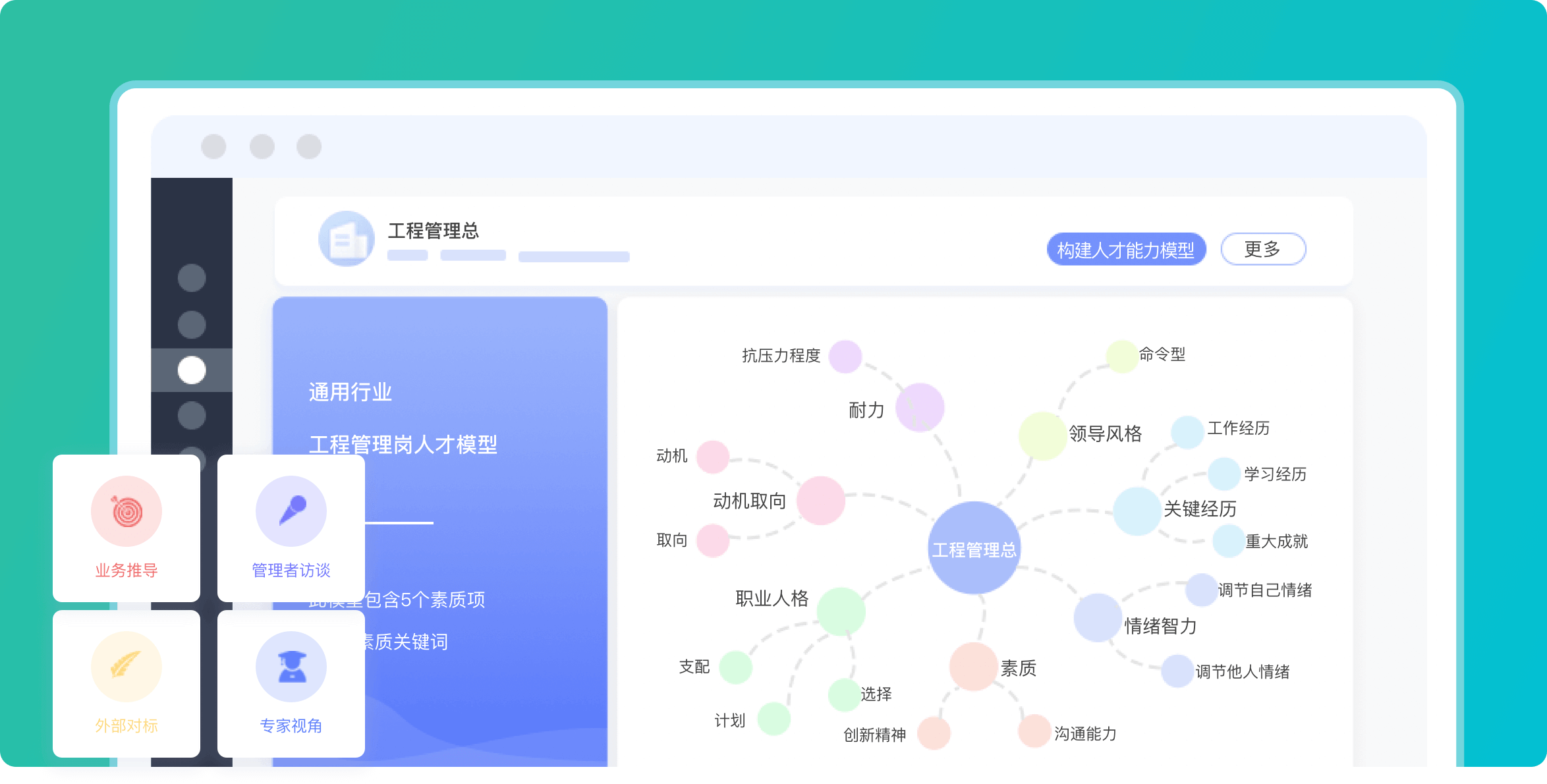Click 构建人才能力模型 button
1547x784 pixels.
click(1126, 249)
